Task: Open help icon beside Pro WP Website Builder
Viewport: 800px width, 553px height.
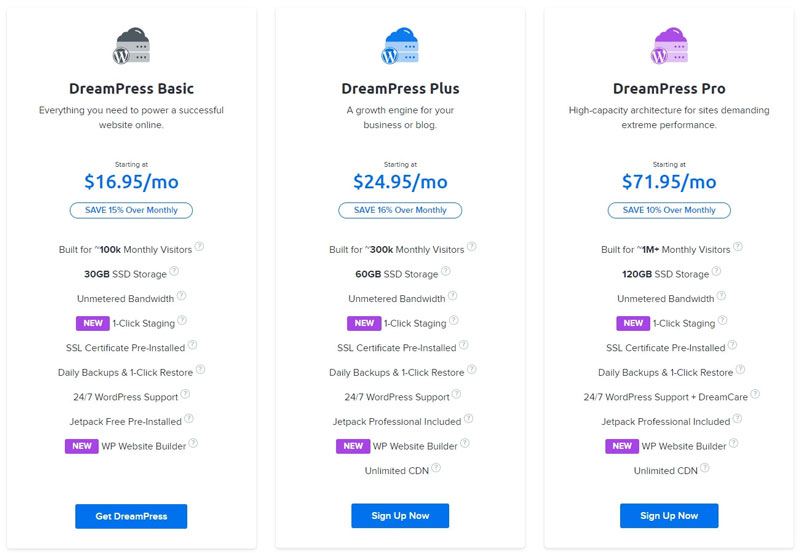Action: pyautogui.click(x=734, y=443)
